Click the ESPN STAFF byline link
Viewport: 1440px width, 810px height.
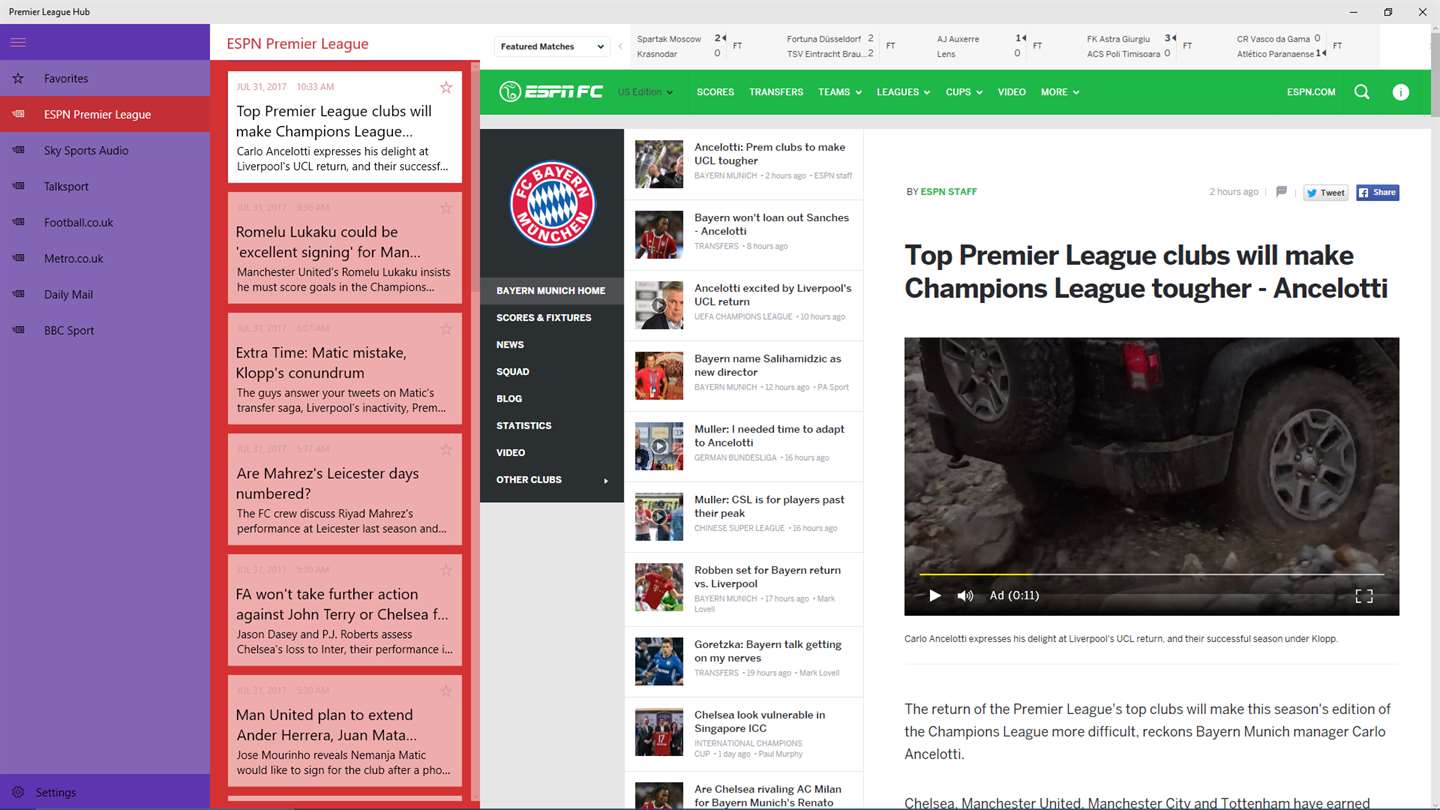pyautogui.click(x=949, y=192)
